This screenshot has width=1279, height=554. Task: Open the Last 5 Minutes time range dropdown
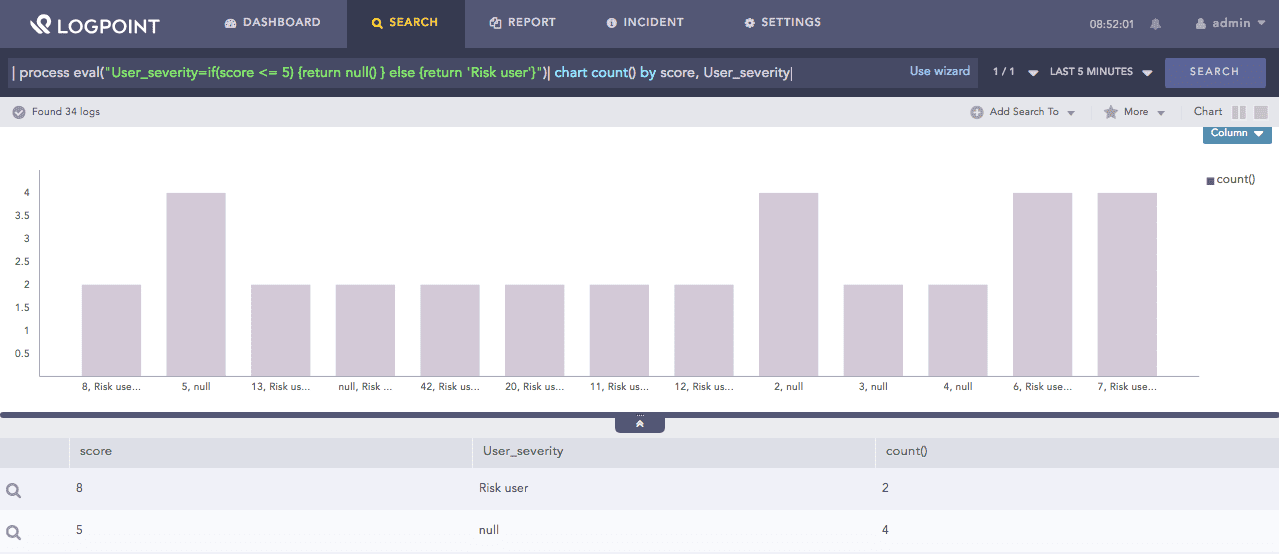pyautogui.click(x=1101, y=72)
